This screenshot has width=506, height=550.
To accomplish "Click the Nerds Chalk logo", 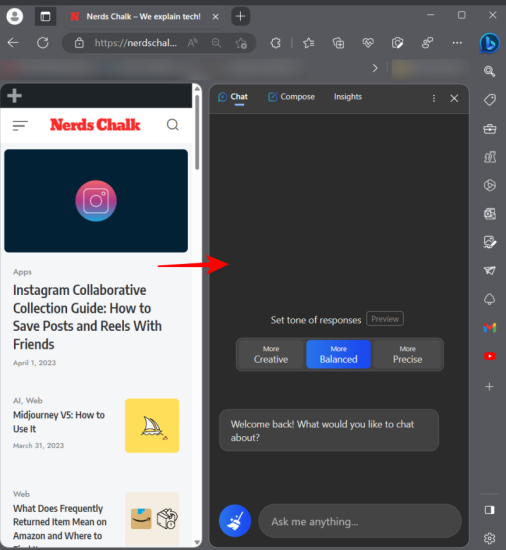I will [95, 125].
